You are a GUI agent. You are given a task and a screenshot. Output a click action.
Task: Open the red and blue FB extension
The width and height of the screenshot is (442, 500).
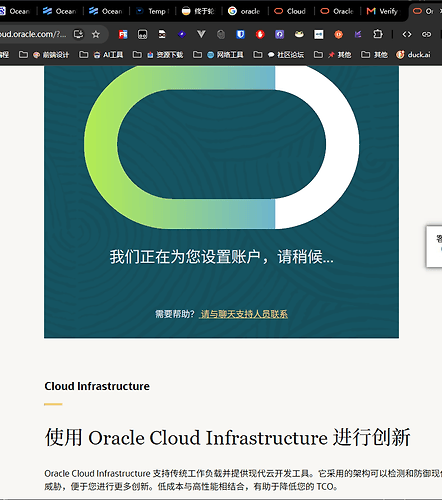123,34
